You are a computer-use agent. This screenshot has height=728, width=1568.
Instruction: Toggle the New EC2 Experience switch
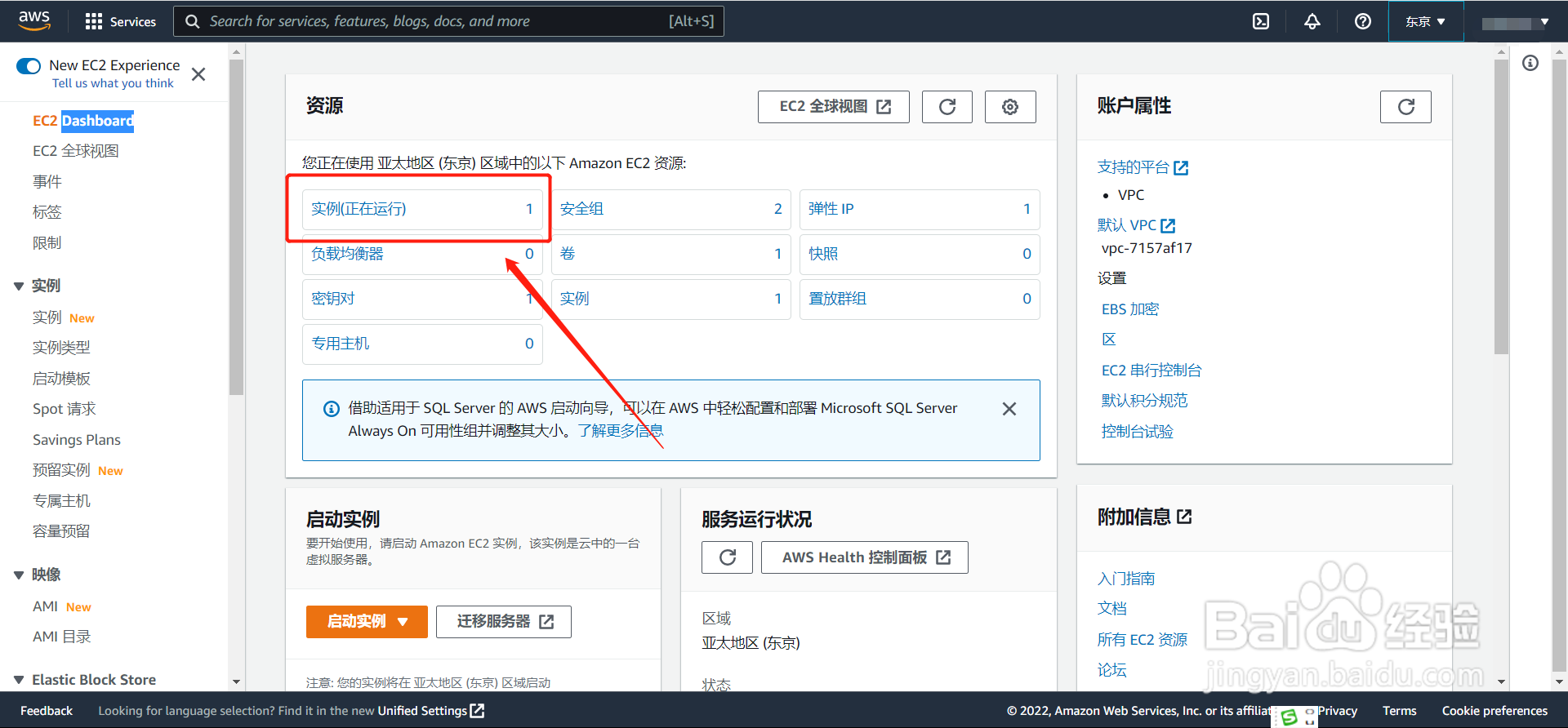tap(29, 66)
